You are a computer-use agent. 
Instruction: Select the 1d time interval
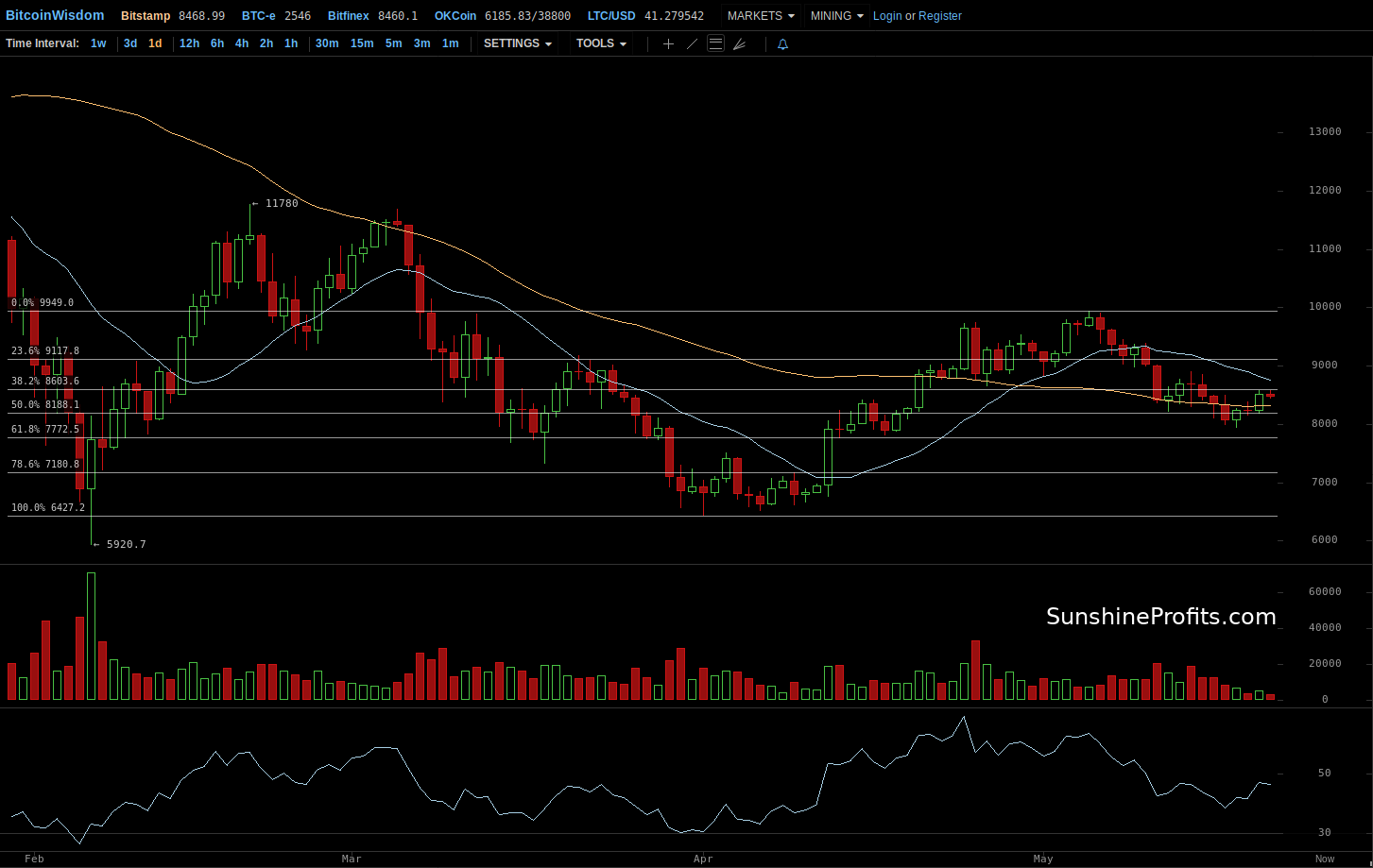(x=155, y=43)
